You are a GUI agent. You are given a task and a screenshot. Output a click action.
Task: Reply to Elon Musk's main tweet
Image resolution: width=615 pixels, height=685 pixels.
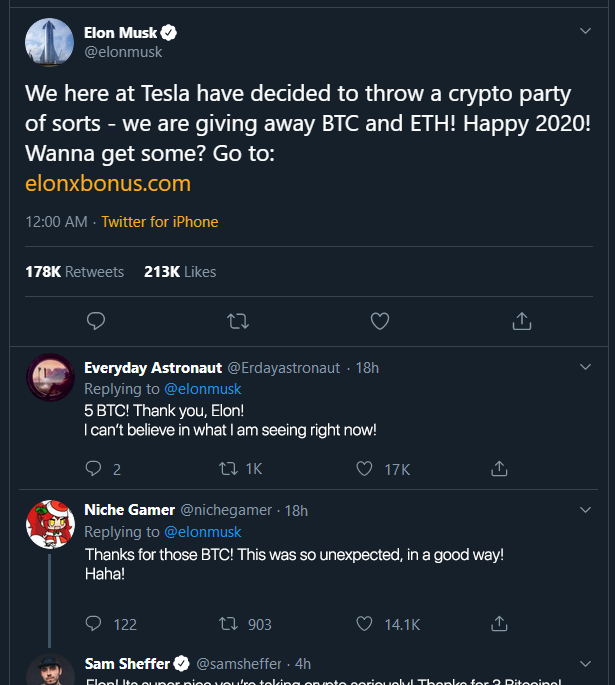tap(96, 321)
